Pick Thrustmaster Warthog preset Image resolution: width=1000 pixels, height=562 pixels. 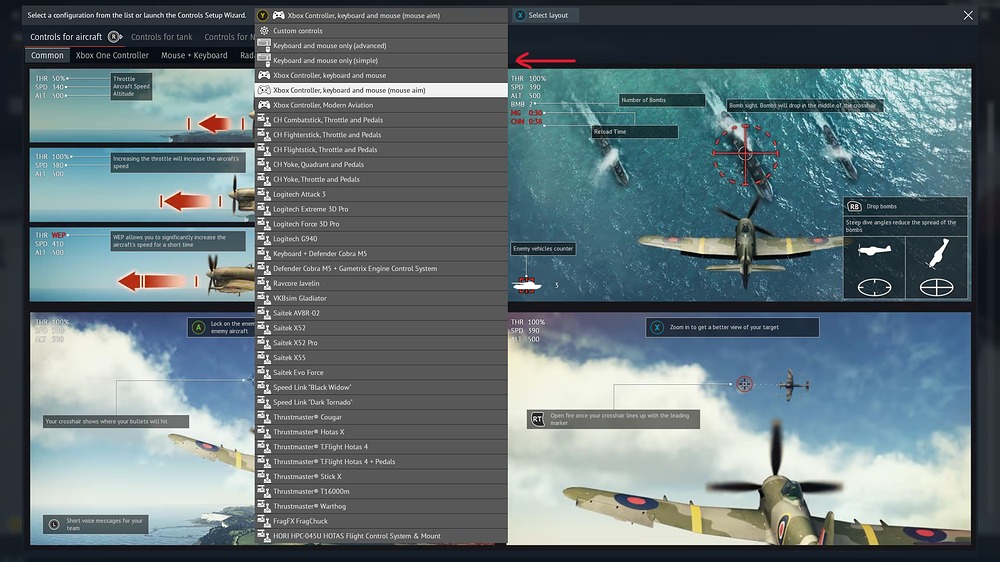381,506
